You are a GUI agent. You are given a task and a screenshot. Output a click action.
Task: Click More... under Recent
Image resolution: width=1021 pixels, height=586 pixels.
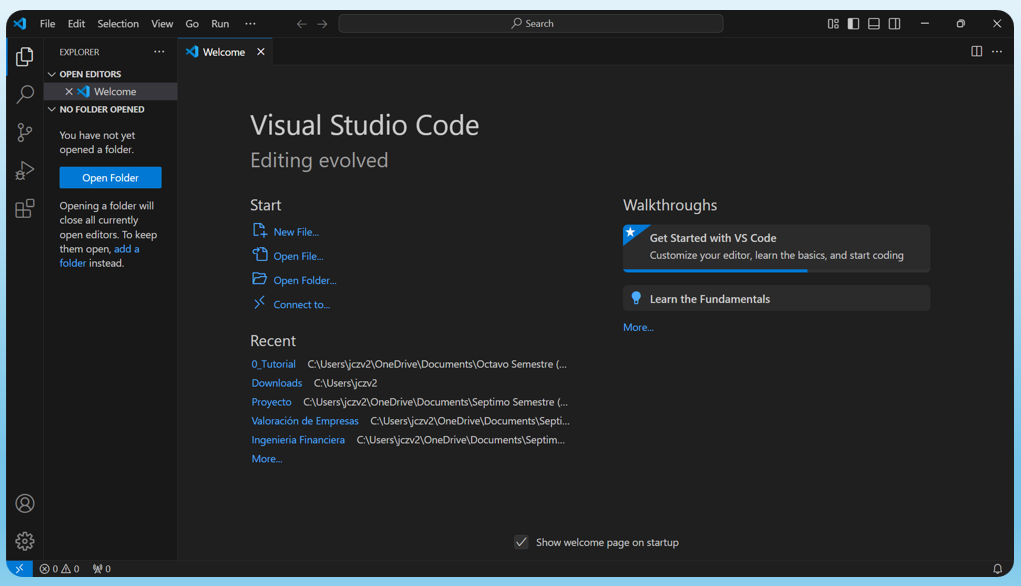267,458
